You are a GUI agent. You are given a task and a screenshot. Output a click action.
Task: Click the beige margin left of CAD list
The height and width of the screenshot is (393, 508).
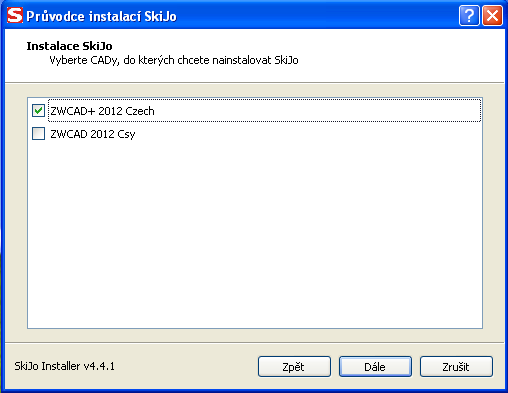tap(16, 213)
